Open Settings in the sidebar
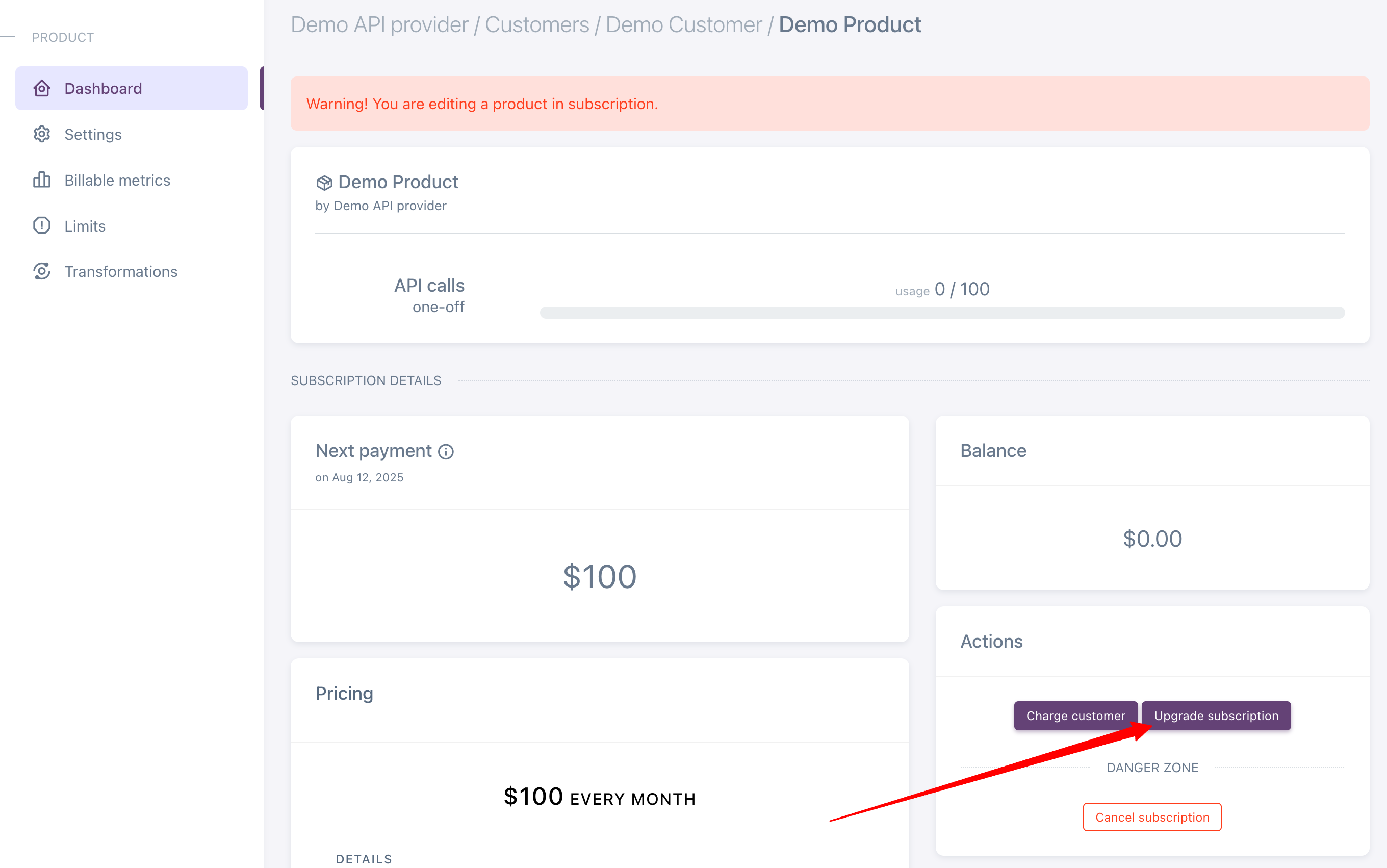1387x868 pixels. [x=93, y=134]
